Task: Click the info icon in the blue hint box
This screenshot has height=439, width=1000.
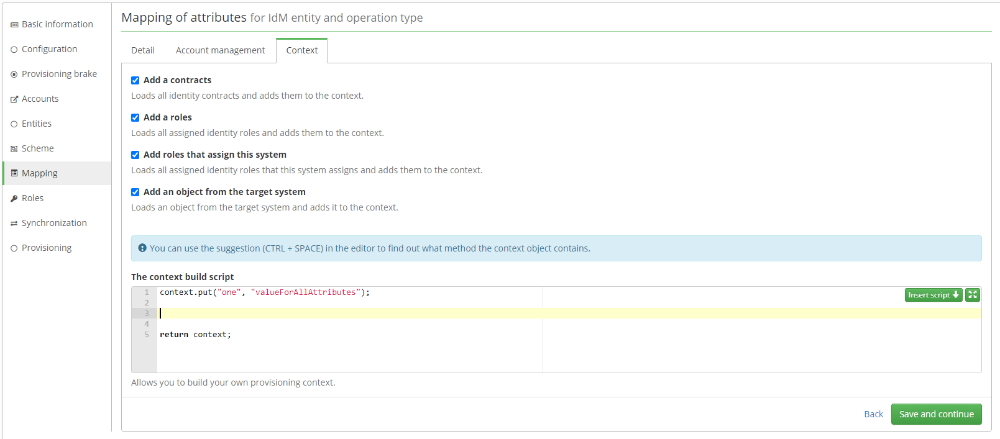Action: (142, 248)
